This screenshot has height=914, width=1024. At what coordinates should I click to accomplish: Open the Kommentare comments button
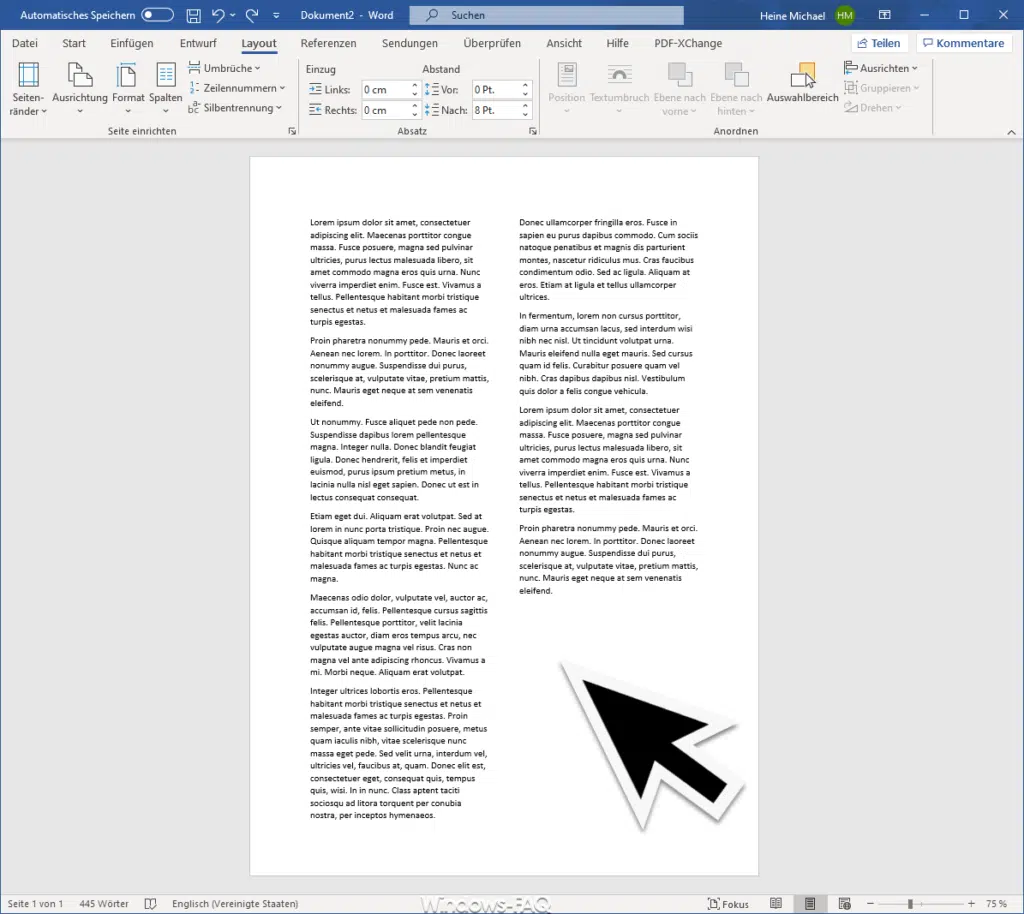[963, 42]
